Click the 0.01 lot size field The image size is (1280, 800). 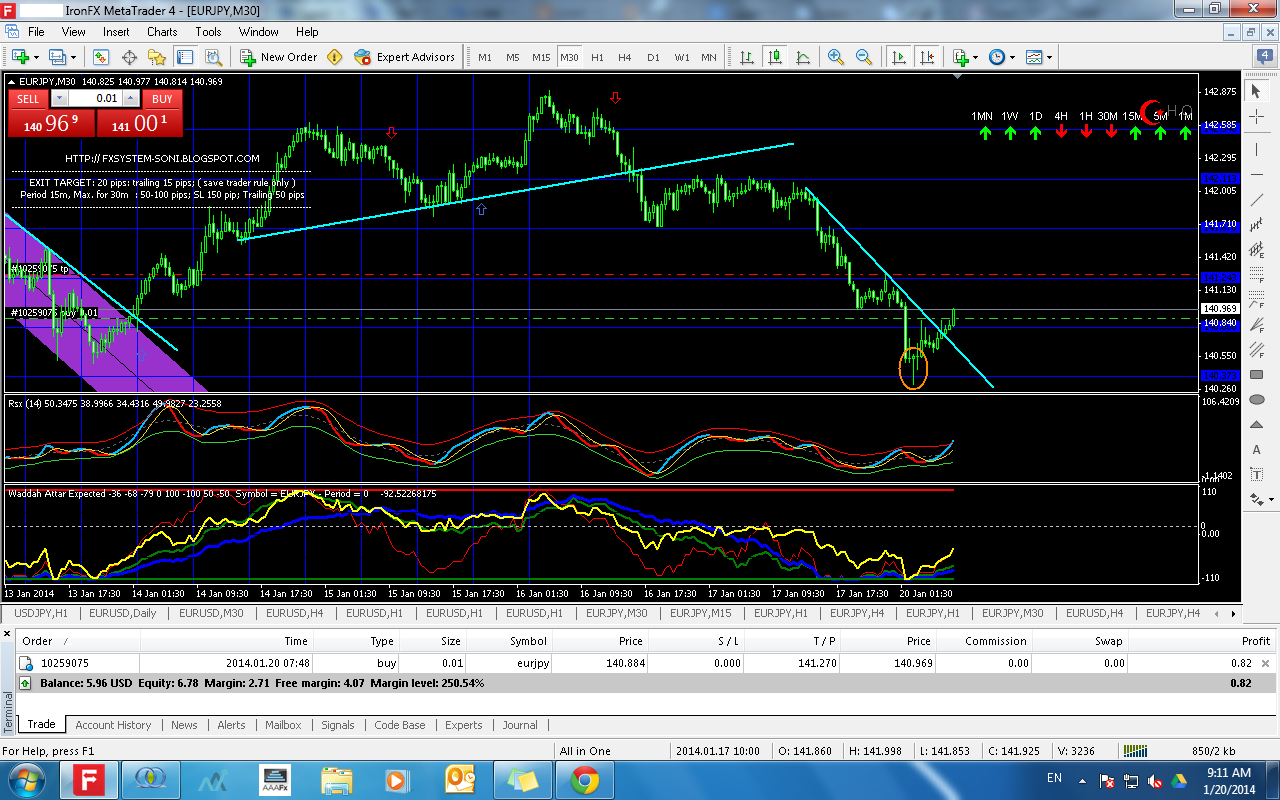(95, 98)
